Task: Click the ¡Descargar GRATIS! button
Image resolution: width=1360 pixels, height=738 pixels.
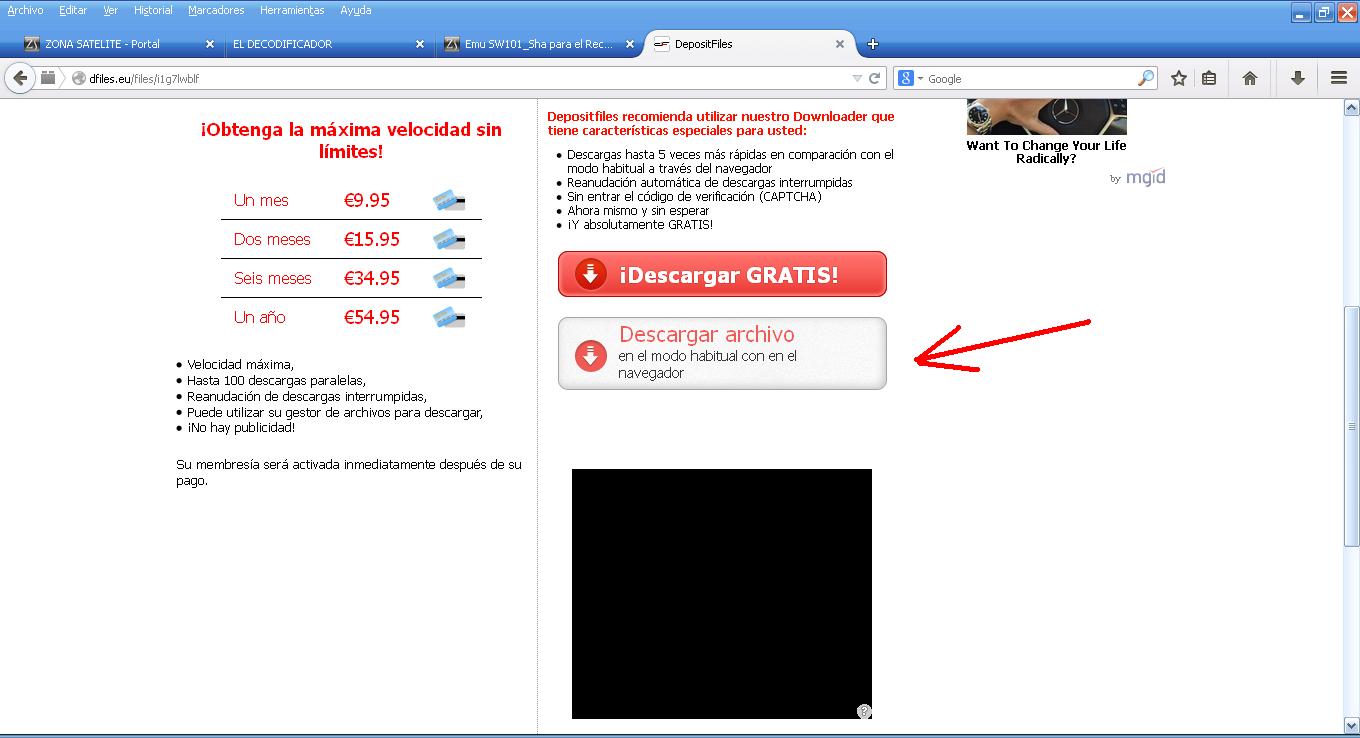Action: [722, 274]
